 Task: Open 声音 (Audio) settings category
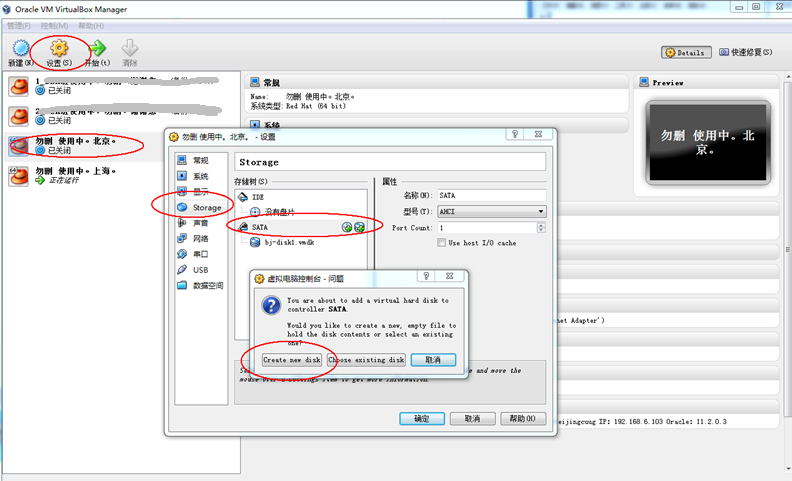tap(201, 223)
